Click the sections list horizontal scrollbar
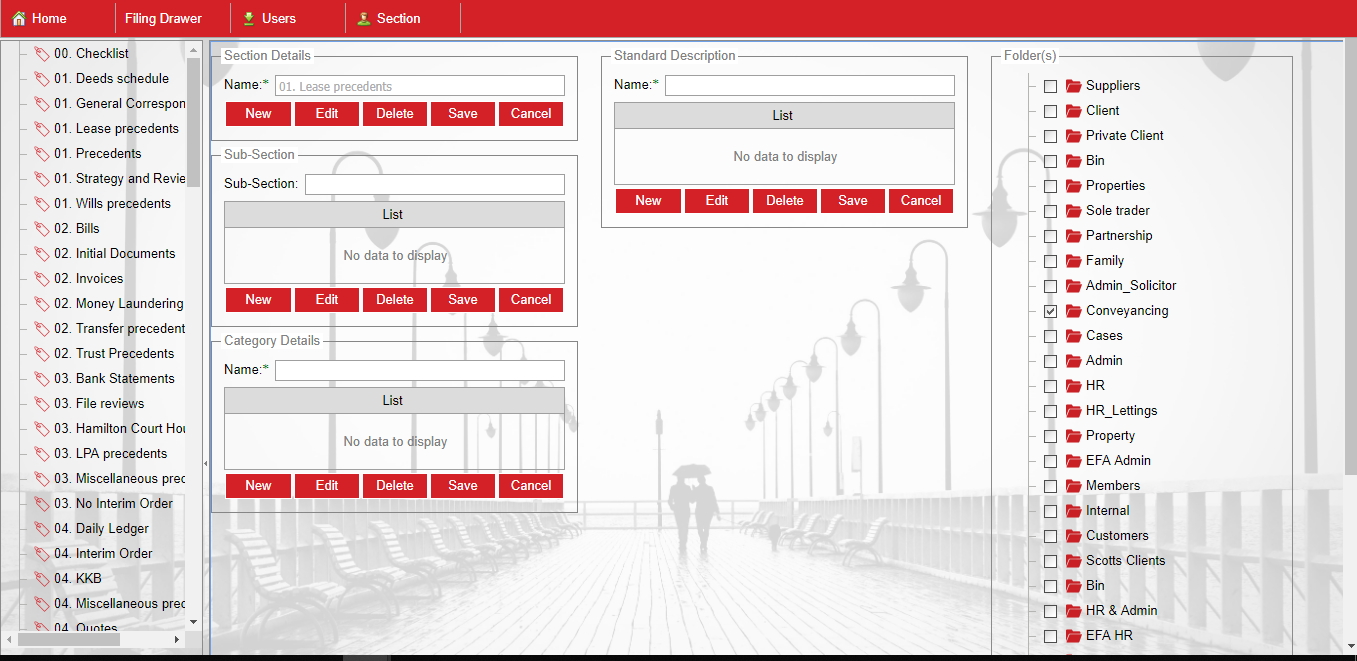1357x661 pixels. (69, 639)
